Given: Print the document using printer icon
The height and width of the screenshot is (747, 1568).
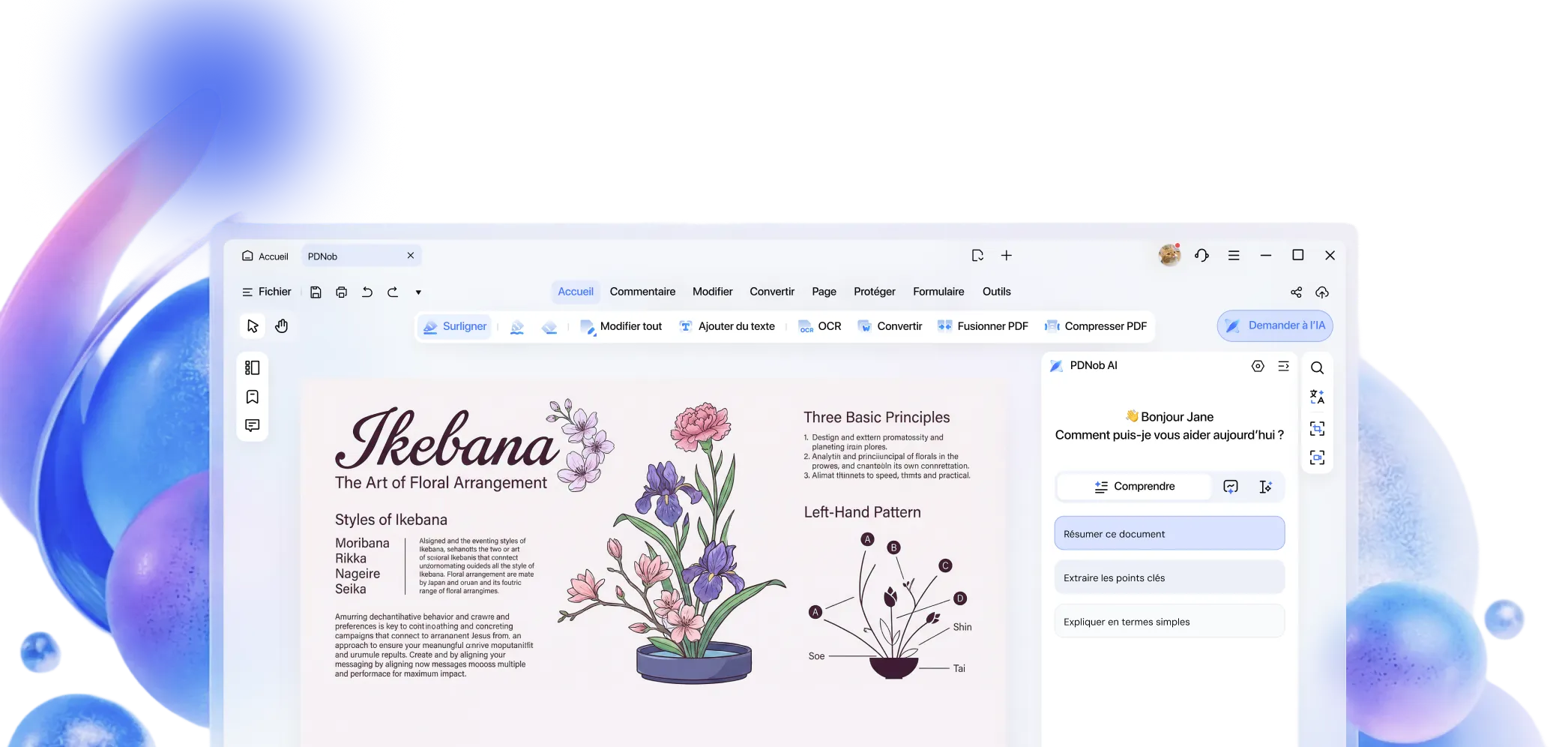Looking at the screenshot, I should pos(342,292).
